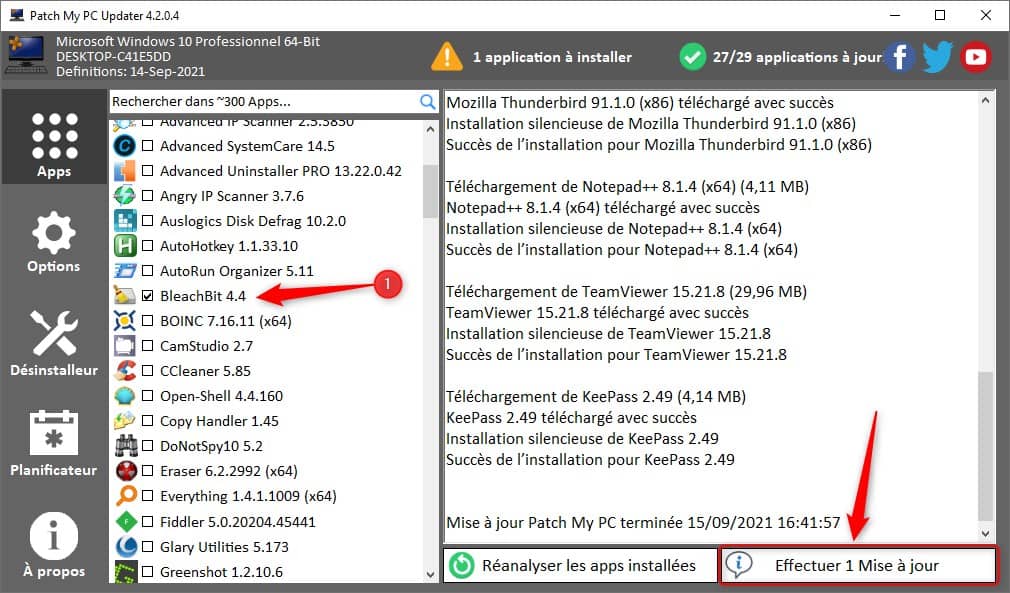
Task: Click the CCleaner app icon
Action: (x=124, y=371)
